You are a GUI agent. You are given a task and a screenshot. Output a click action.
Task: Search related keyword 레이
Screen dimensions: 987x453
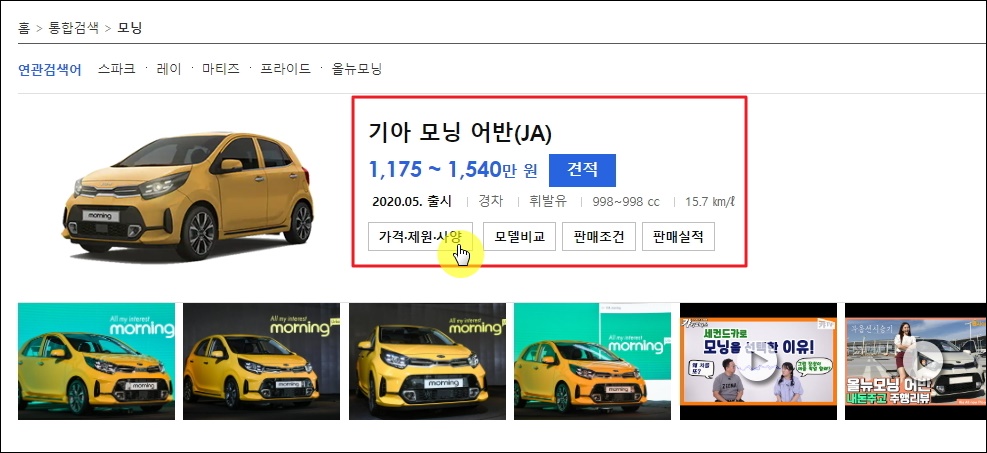tap(169, 69)
